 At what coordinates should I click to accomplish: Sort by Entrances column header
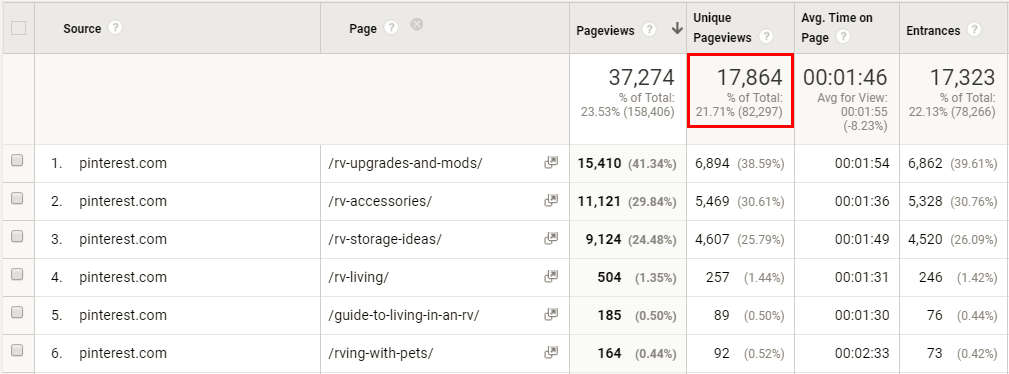coord(933,30)
